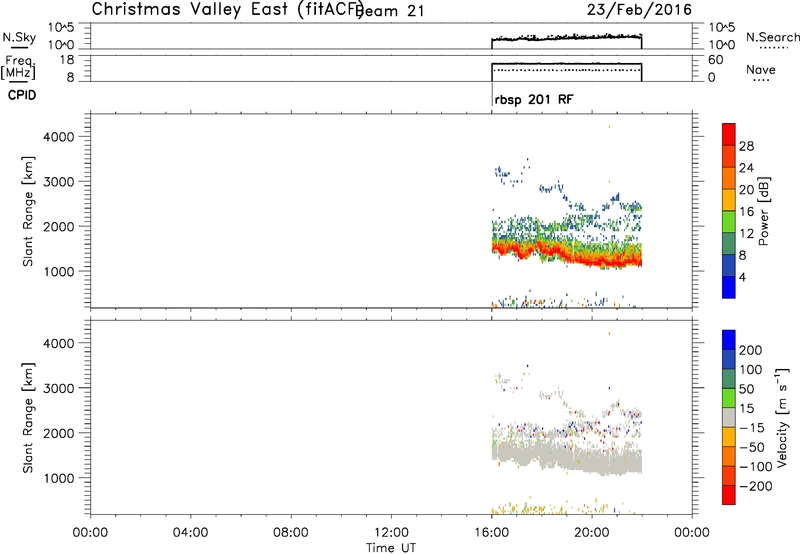
Task: Click the '4000' tick on power panel
Action: 59,137
